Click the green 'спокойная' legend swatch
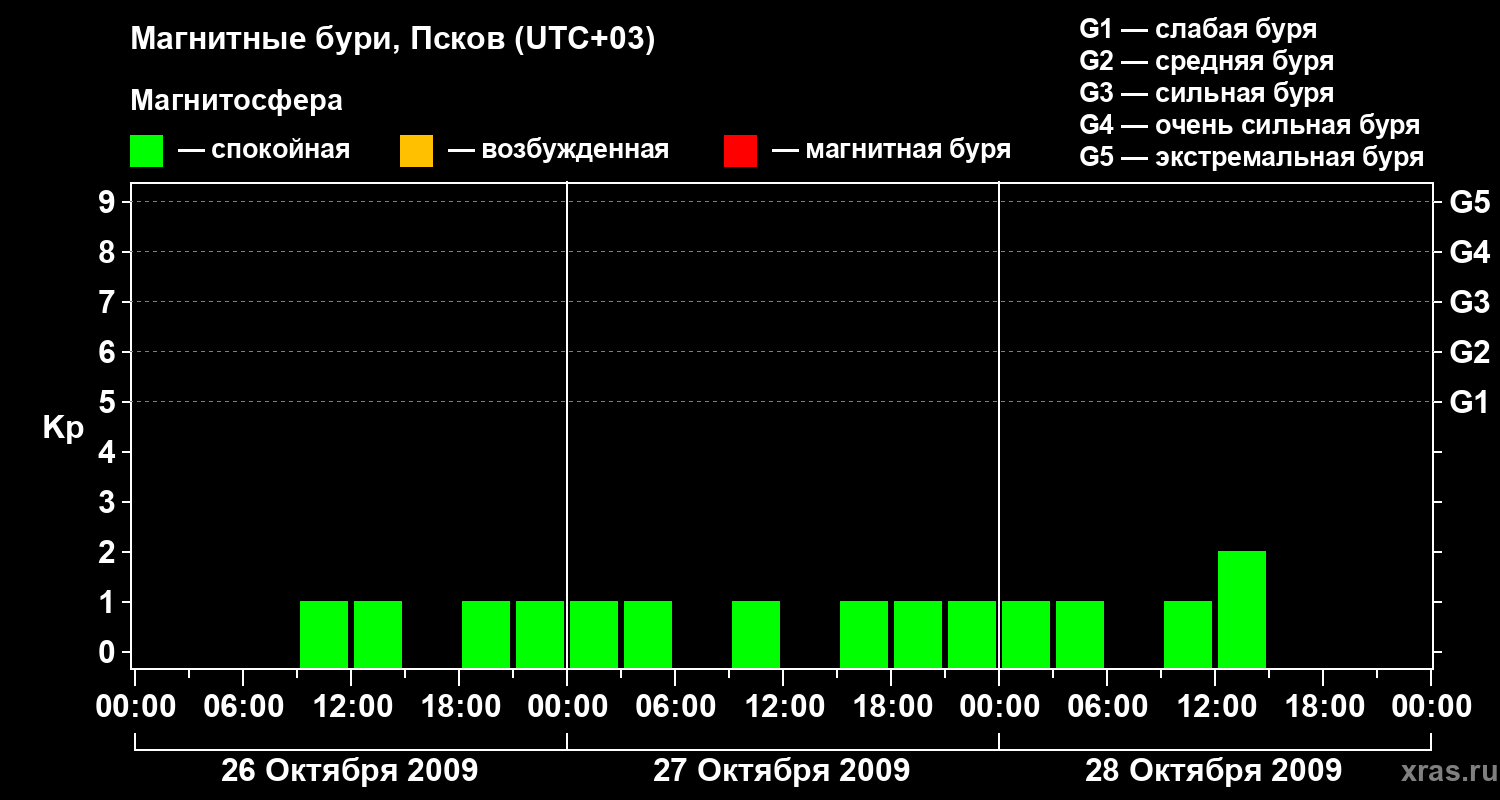 point(146,151)
